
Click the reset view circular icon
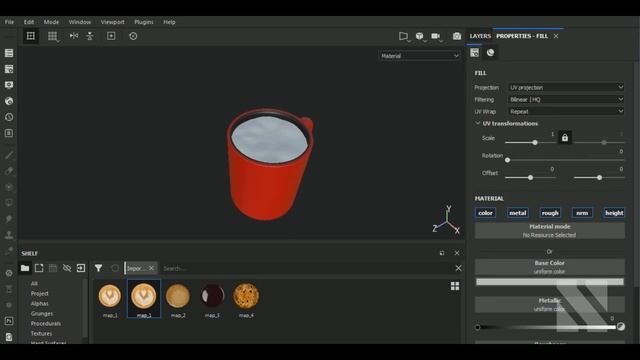pyautogui.click(x=133, y=36)
